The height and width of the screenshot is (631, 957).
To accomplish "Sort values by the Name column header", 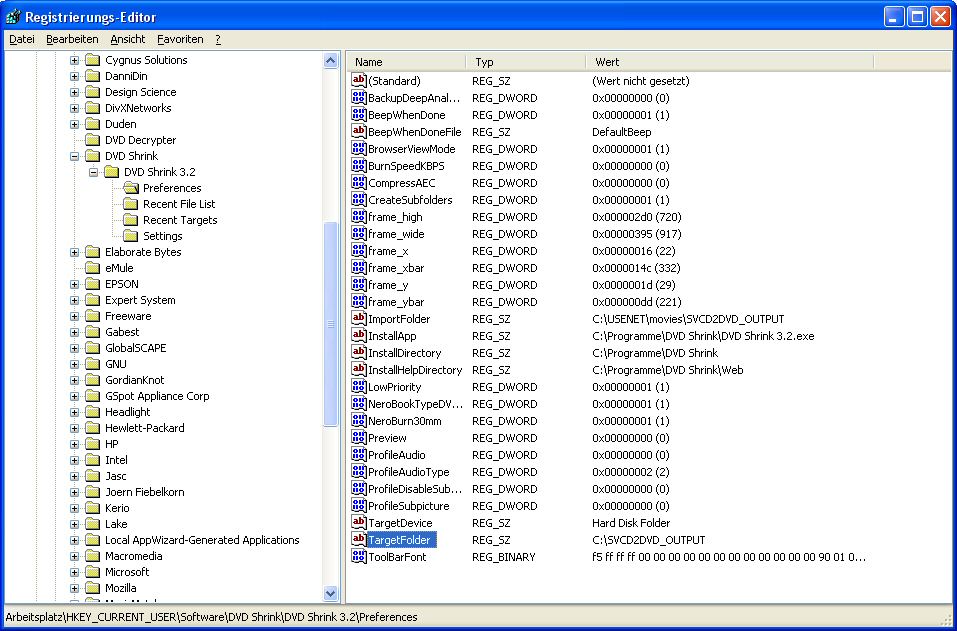I will [x=406, y=62].
